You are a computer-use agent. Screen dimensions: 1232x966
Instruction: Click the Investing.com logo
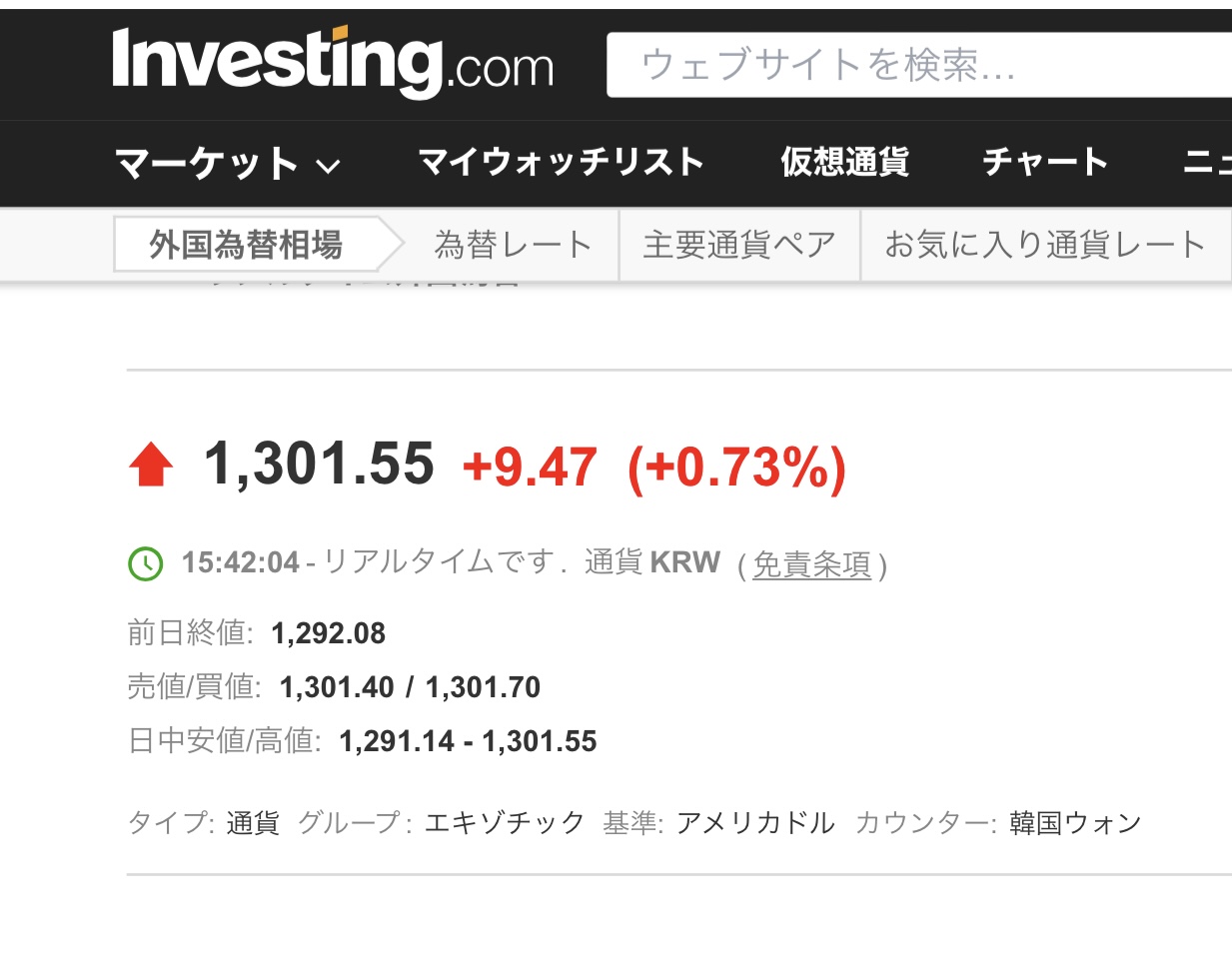[333, 62]
